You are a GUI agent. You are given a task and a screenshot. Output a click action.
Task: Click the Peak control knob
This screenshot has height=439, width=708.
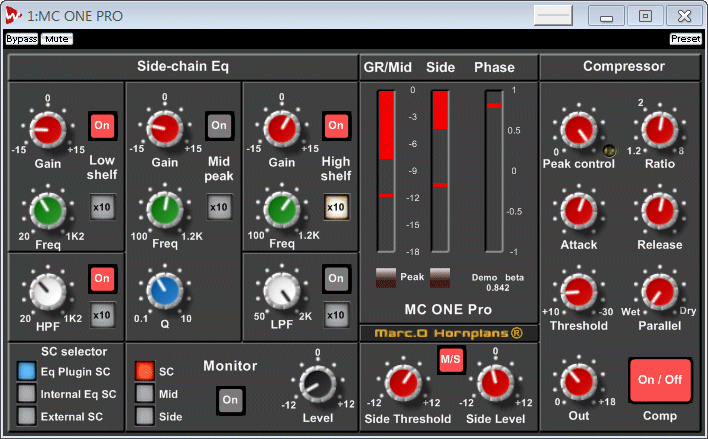click(x=578, y=130)
